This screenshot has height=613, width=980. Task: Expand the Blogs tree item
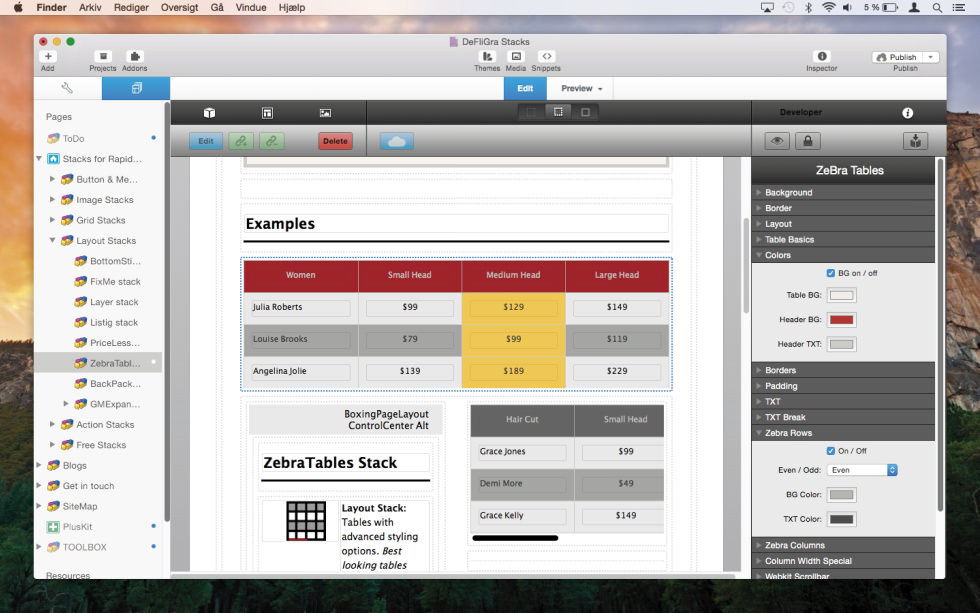click(39, 465)
